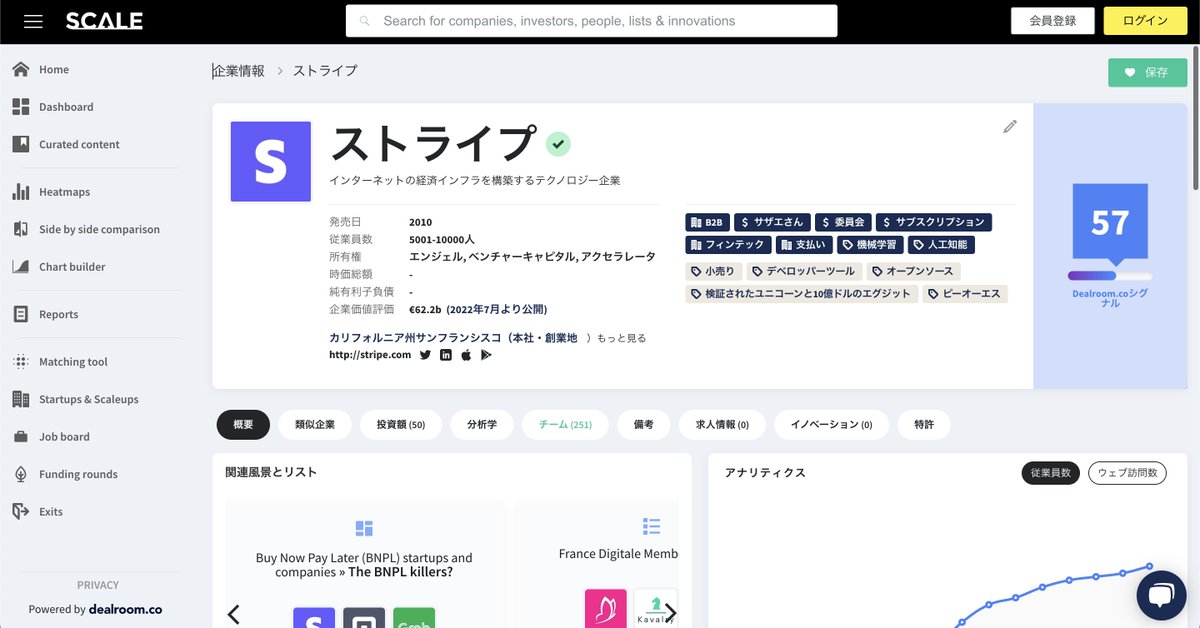The height and width of the screenshot is (628, 1200).
Task: Click the search magnifier icon
Action: click(365, 21)
